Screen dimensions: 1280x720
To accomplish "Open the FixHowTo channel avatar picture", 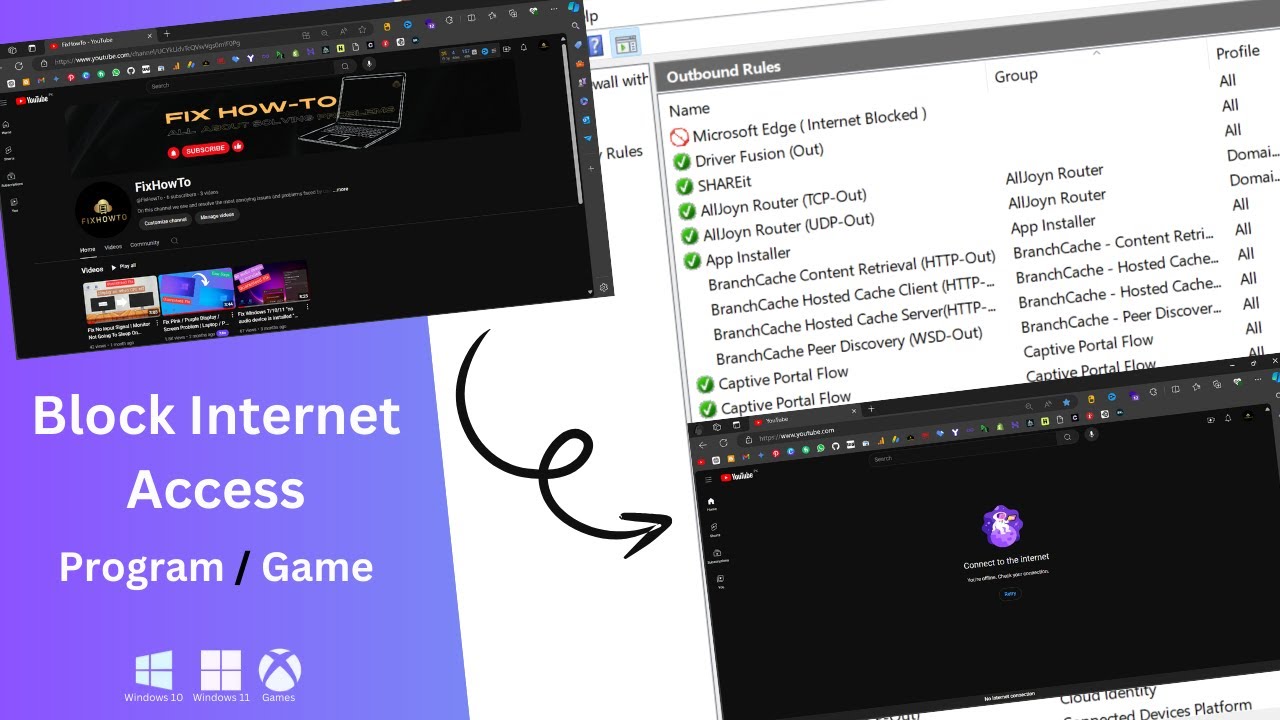I will (x=103, y=209).
